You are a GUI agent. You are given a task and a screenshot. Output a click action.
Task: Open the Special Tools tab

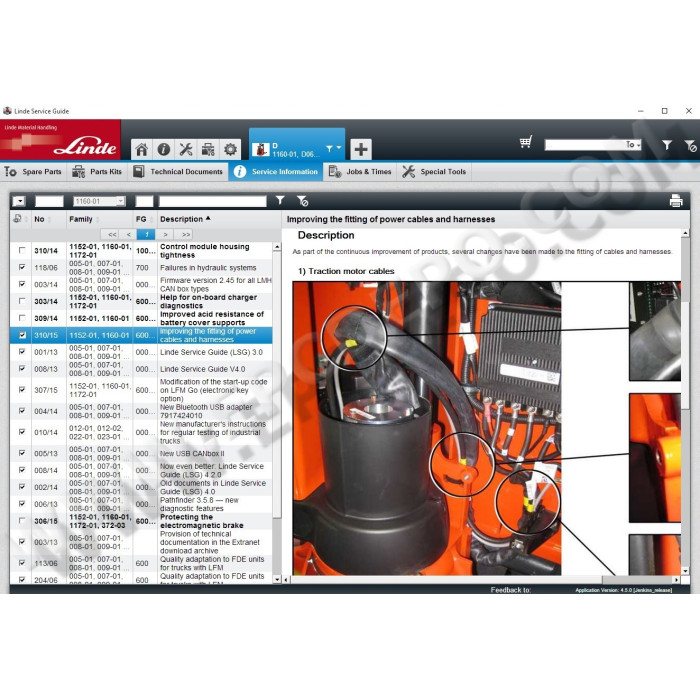[x=434, y=171]
